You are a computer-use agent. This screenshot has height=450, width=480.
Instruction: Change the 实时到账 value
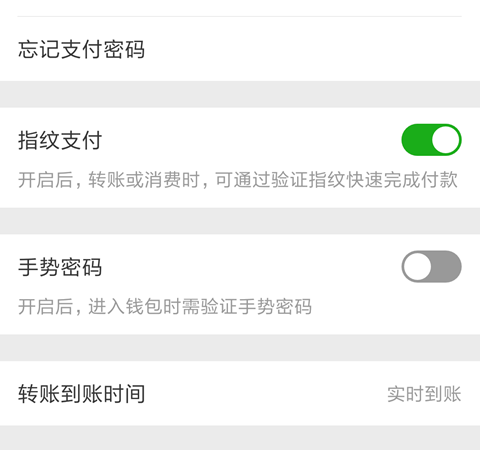(x=424, y=394)
